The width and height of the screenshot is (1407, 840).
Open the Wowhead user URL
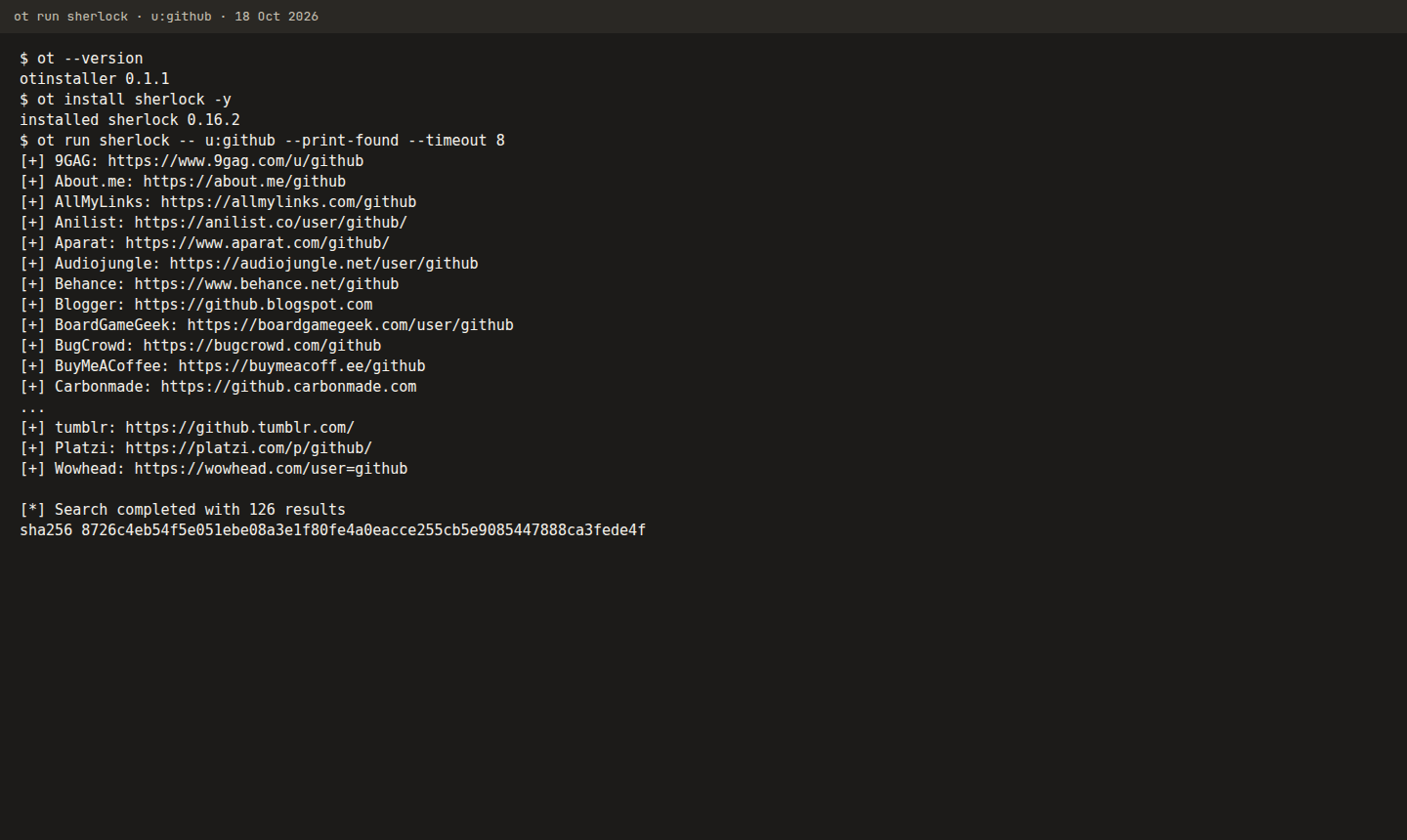pos(271,469)
